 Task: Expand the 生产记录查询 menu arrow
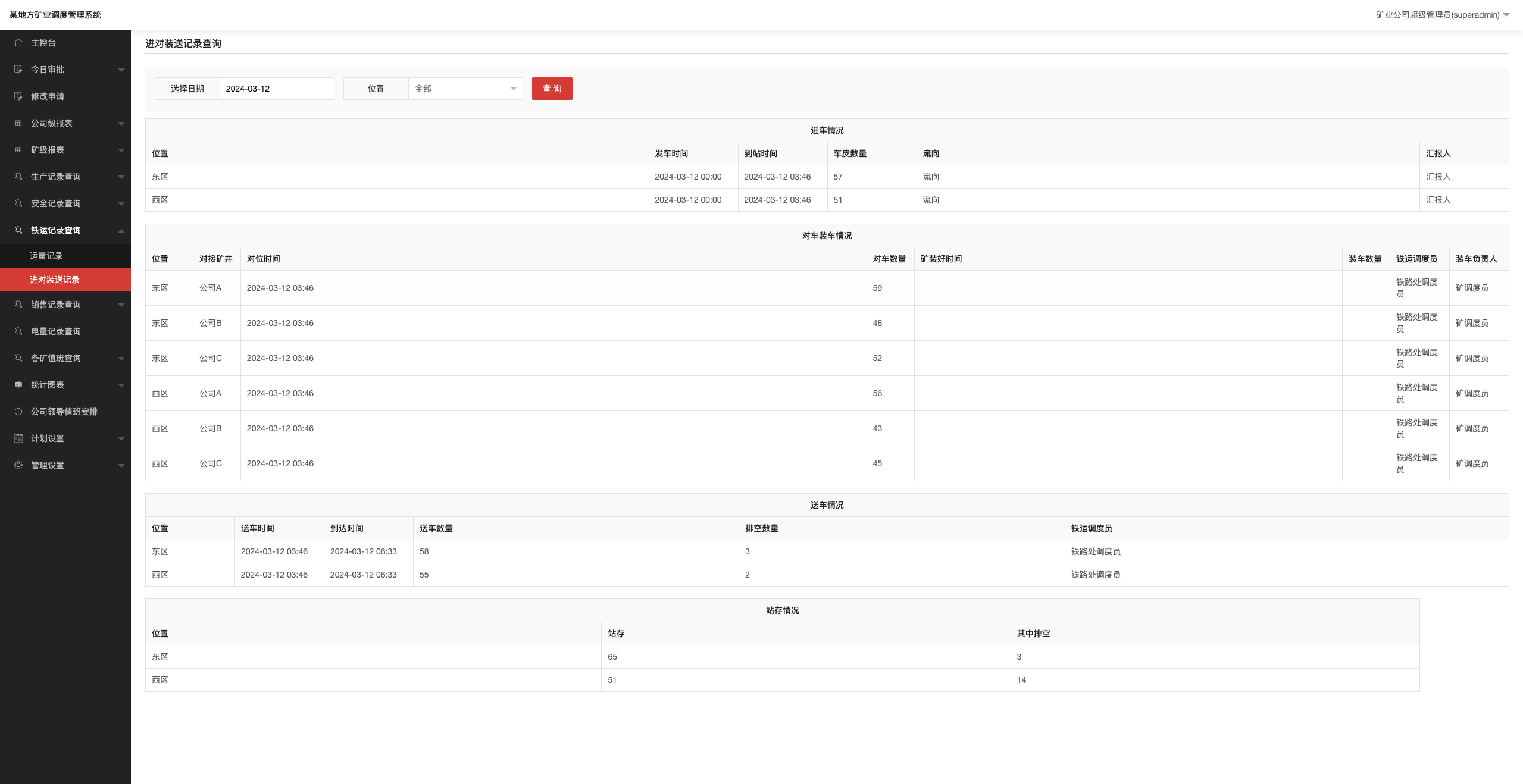[121, 177]
